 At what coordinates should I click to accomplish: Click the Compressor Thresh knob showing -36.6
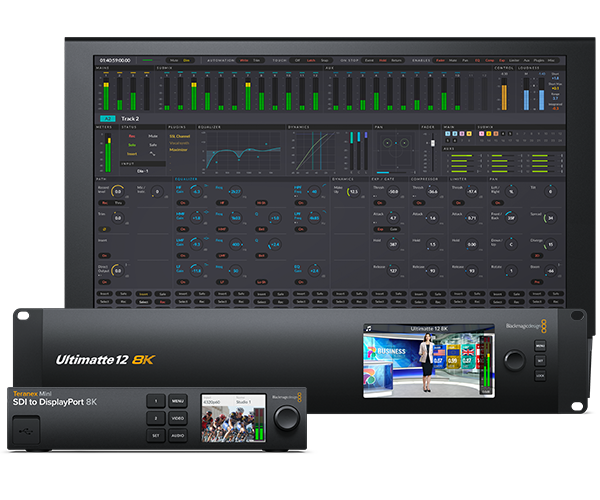pos(433,191)
